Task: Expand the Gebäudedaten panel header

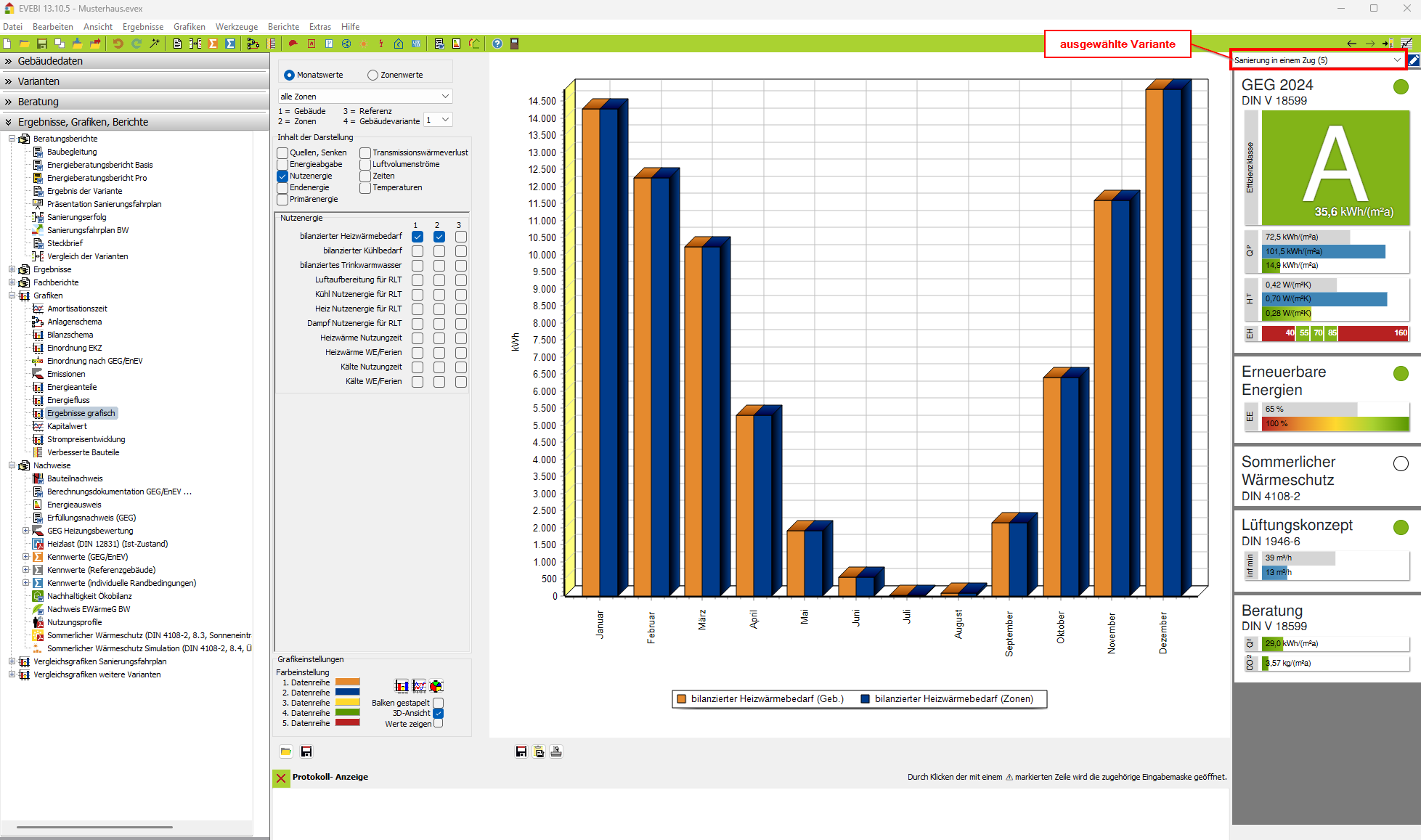Action: pyautogui.click(x=50, y=61)
